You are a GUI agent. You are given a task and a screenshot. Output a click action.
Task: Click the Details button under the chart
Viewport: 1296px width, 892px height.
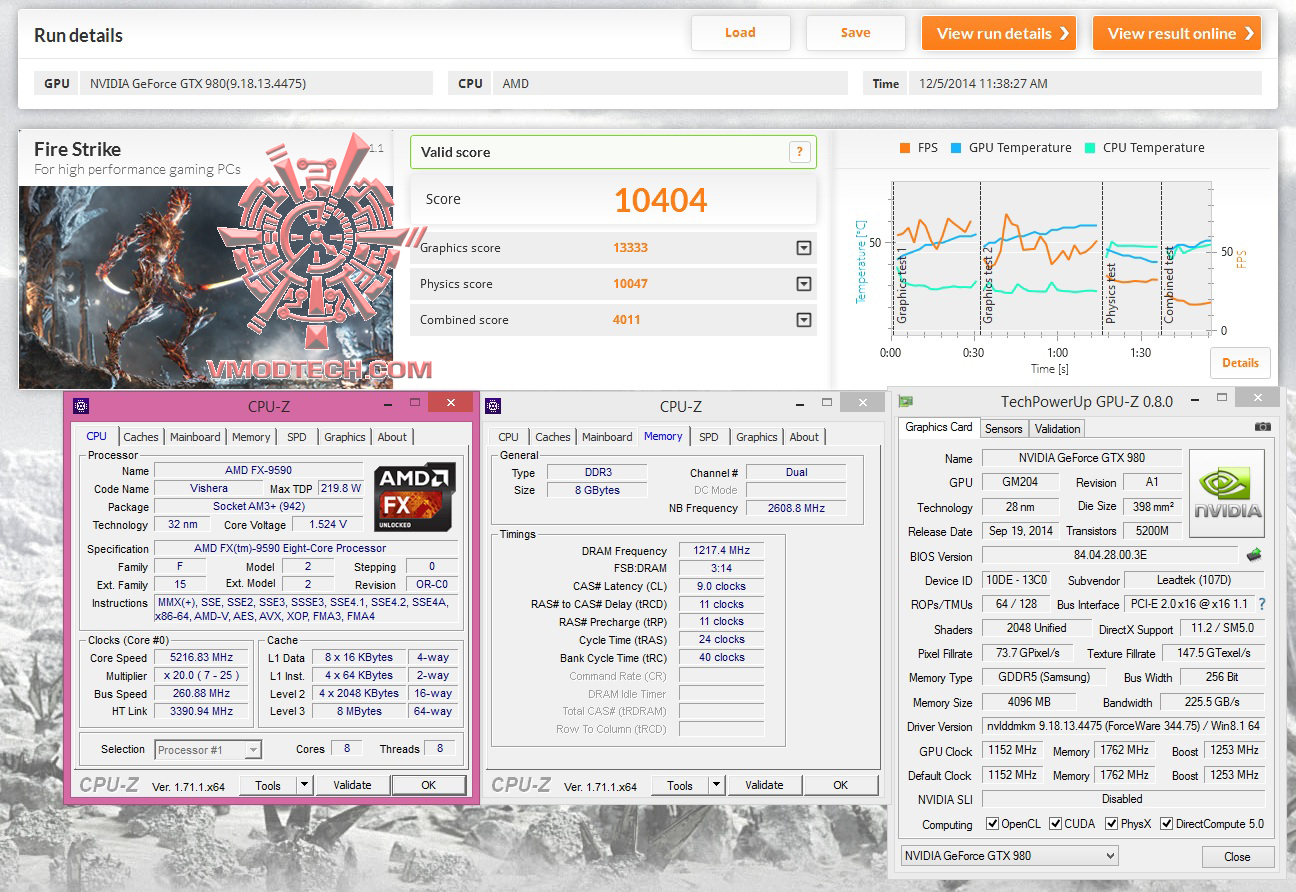click(x=1240, y=363)
